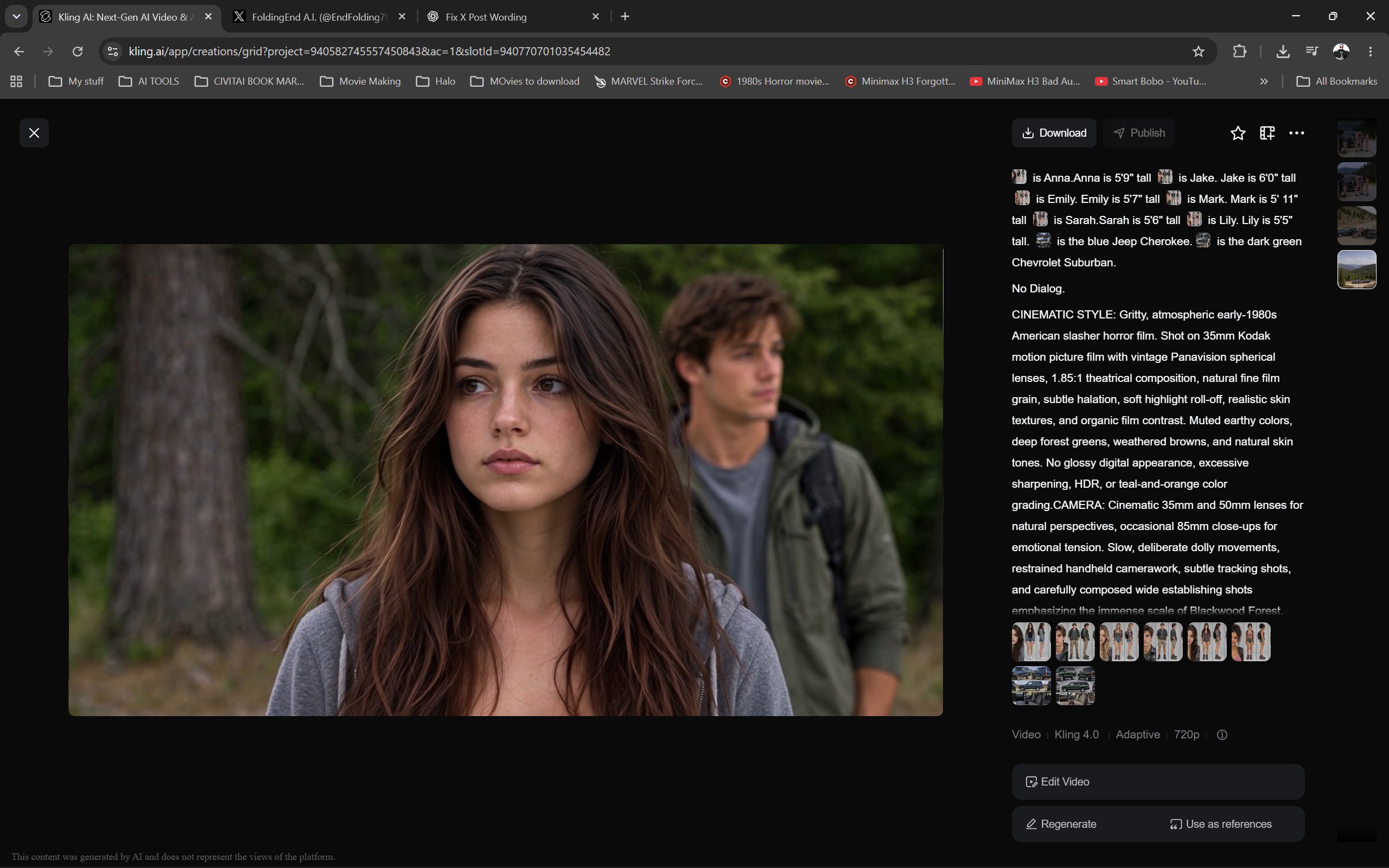1389x868 pixels.
Task: Open the Halo bookmark folder
Action: point(436,81)
